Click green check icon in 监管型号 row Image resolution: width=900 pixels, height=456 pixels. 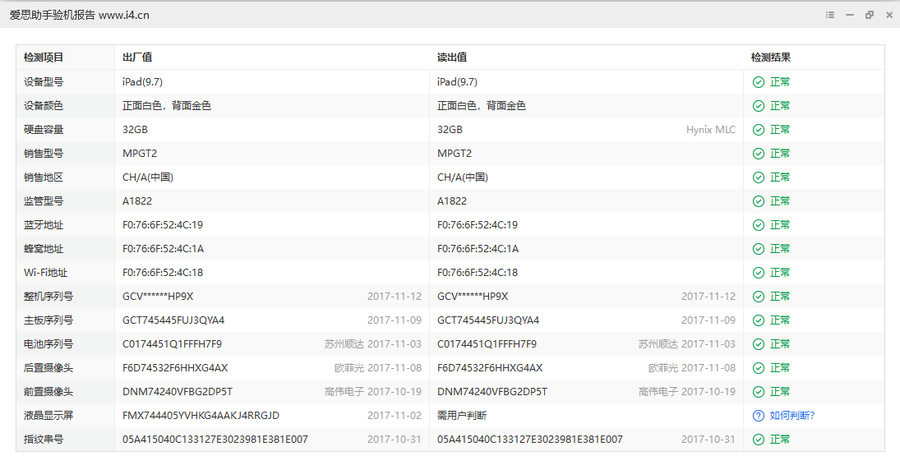pos(758,201)
